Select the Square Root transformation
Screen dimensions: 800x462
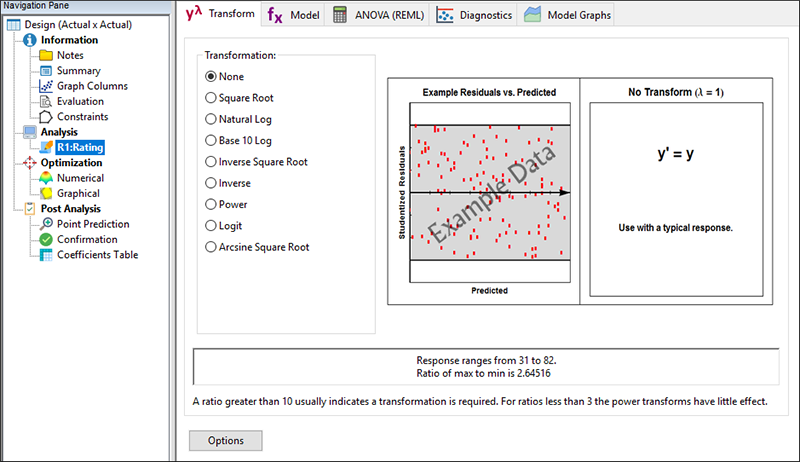pyautogui.click(x=210, y=98)
